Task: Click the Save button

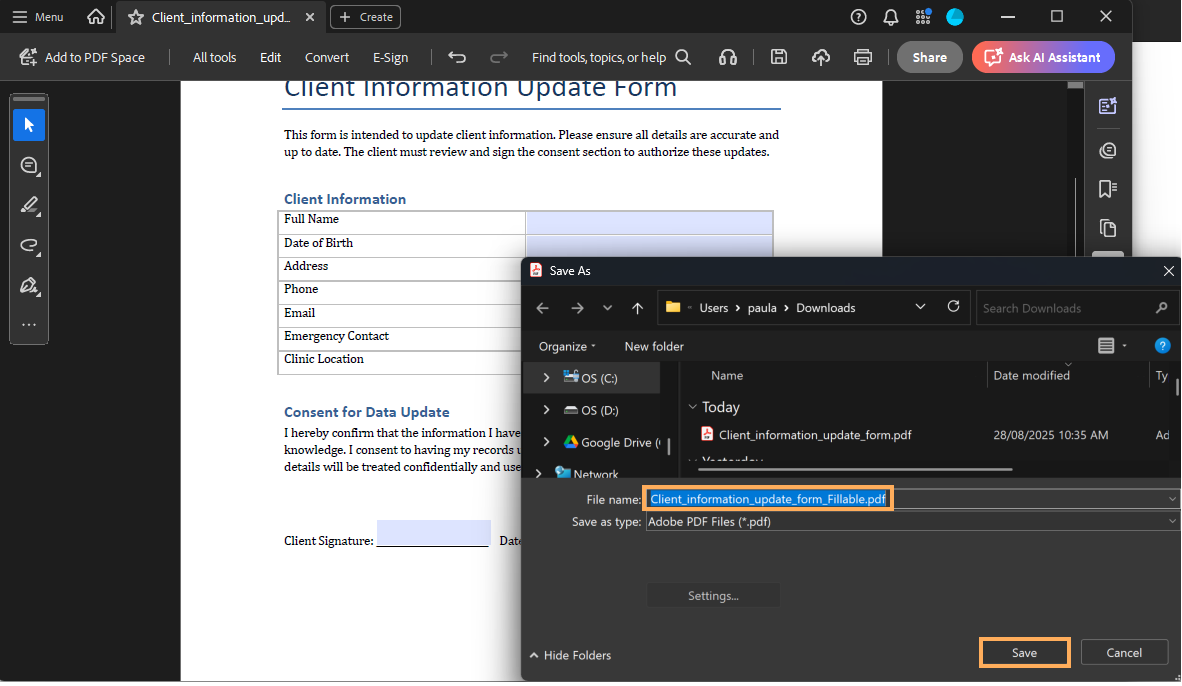Action: (x=1024, y=653)
